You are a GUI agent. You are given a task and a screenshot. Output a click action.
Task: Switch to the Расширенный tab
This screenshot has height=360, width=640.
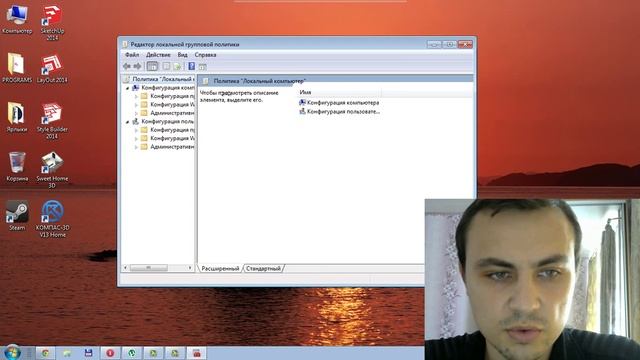pos(220,269)
